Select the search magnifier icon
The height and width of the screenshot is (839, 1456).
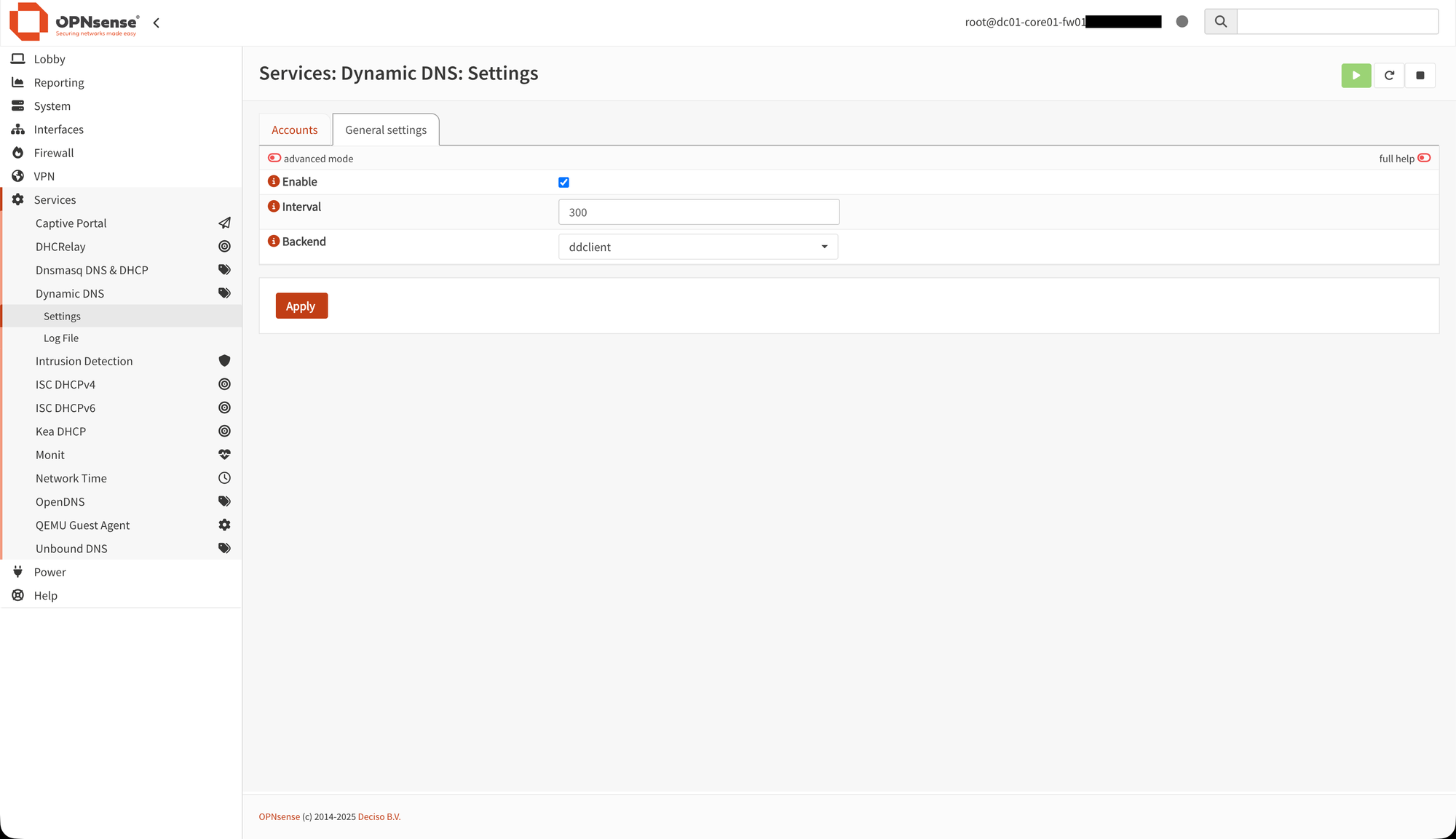tap(1220, 21)
